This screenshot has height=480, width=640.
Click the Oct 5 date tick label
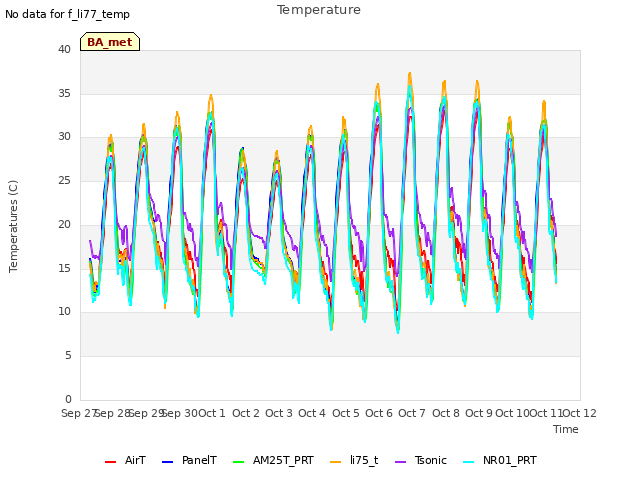[x=346, y=413]
